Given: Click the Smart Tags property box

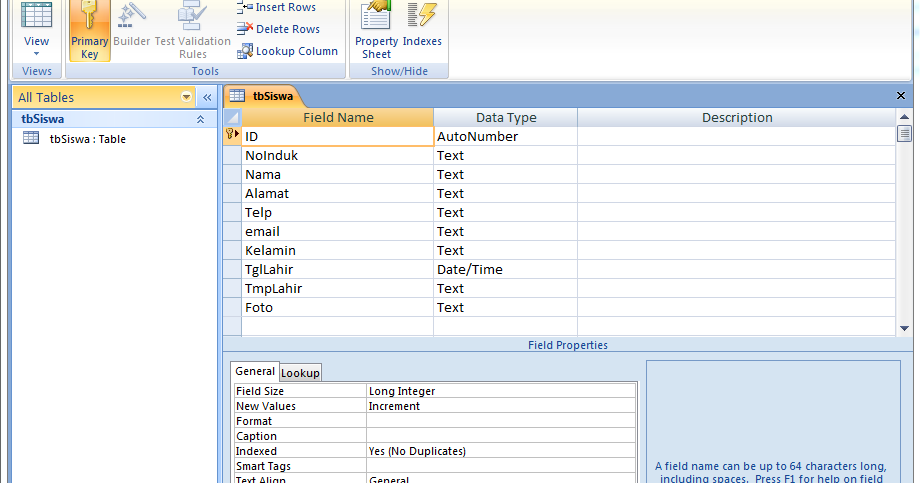Looking at the screenshot, I should point(501,466).
